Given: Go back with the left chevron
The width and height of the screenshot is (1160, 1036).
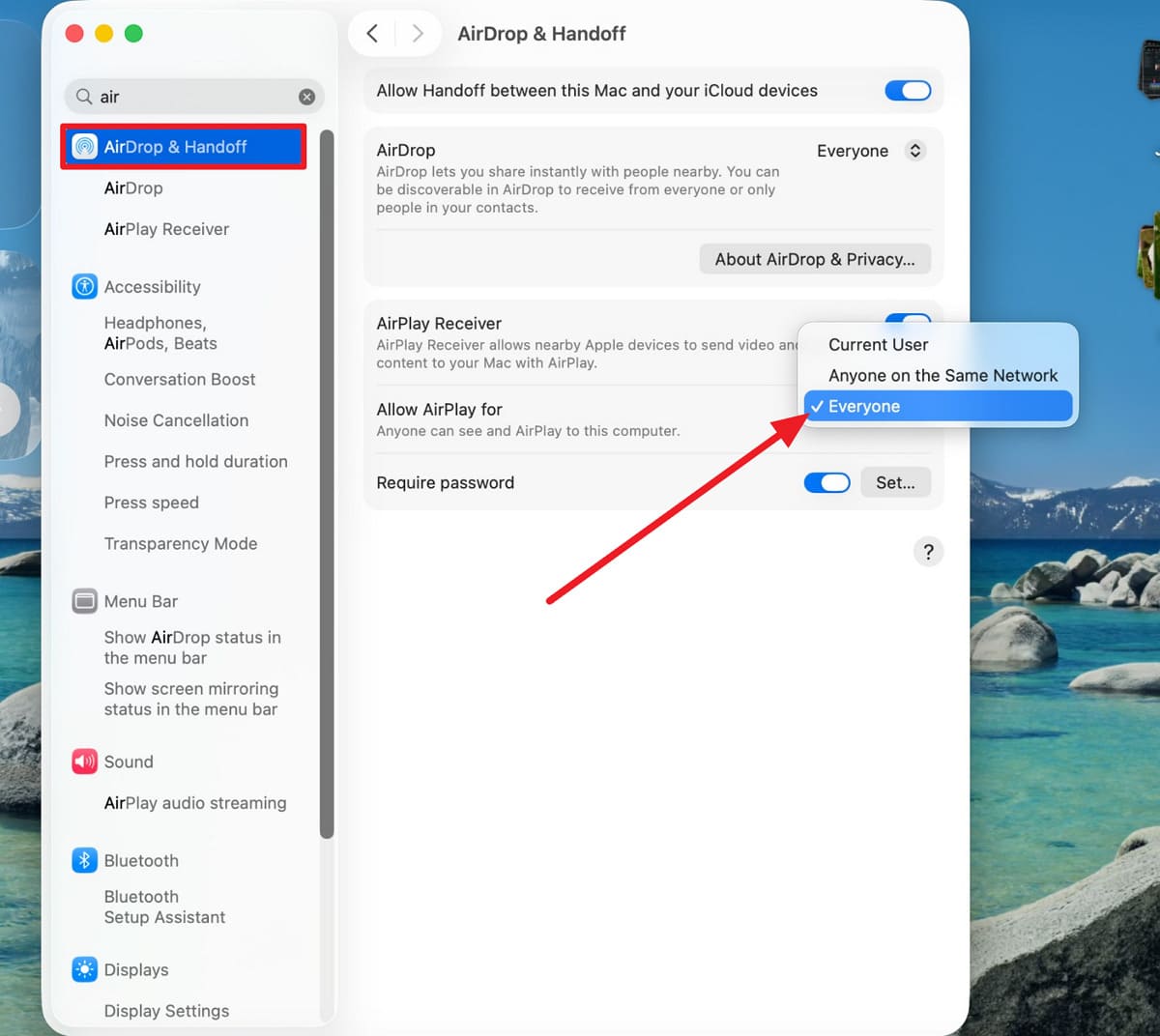Looking at the screenshot, I should [372, 34].
